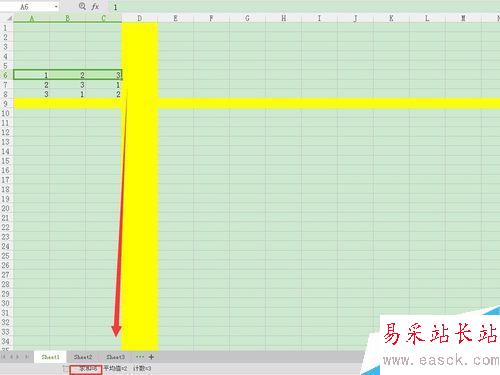Image resolution: width=500 pixels, height=375 pixels.
Task: Switch to the Sheet3 tab
Action: [115, 357]
